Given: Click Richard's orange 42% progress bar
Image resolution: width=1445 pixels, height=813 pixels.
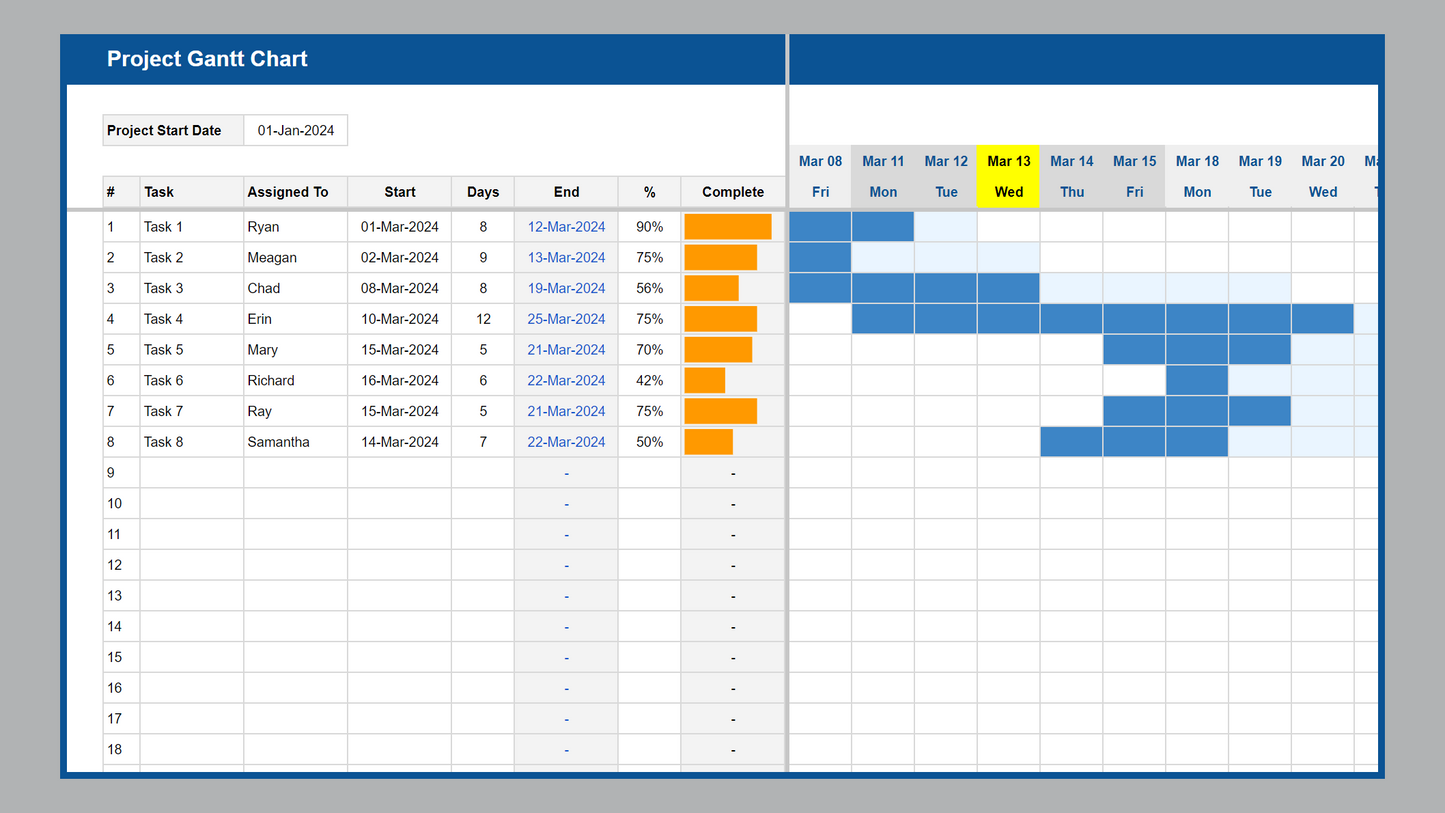Looking at the screenshot, I should 705,380.
